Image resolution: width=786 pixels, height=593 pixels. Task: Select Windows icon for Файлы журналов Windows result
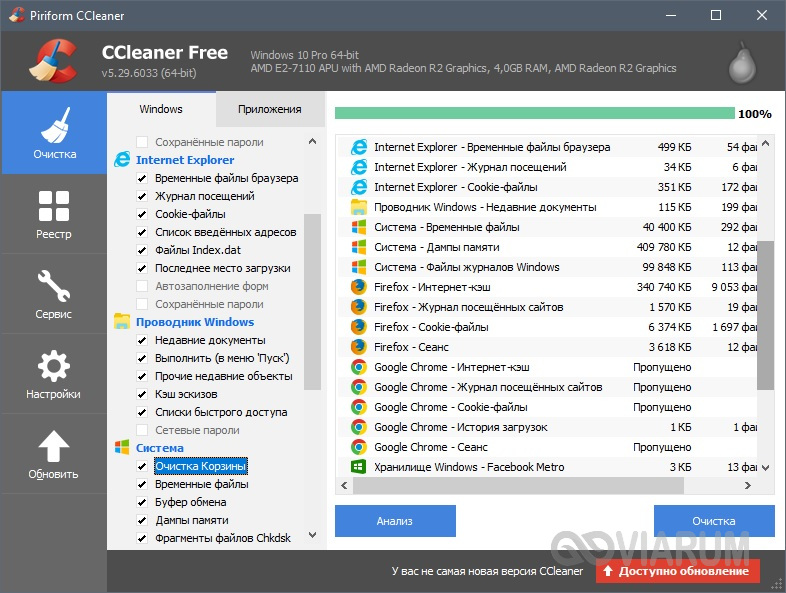[358, 267]
